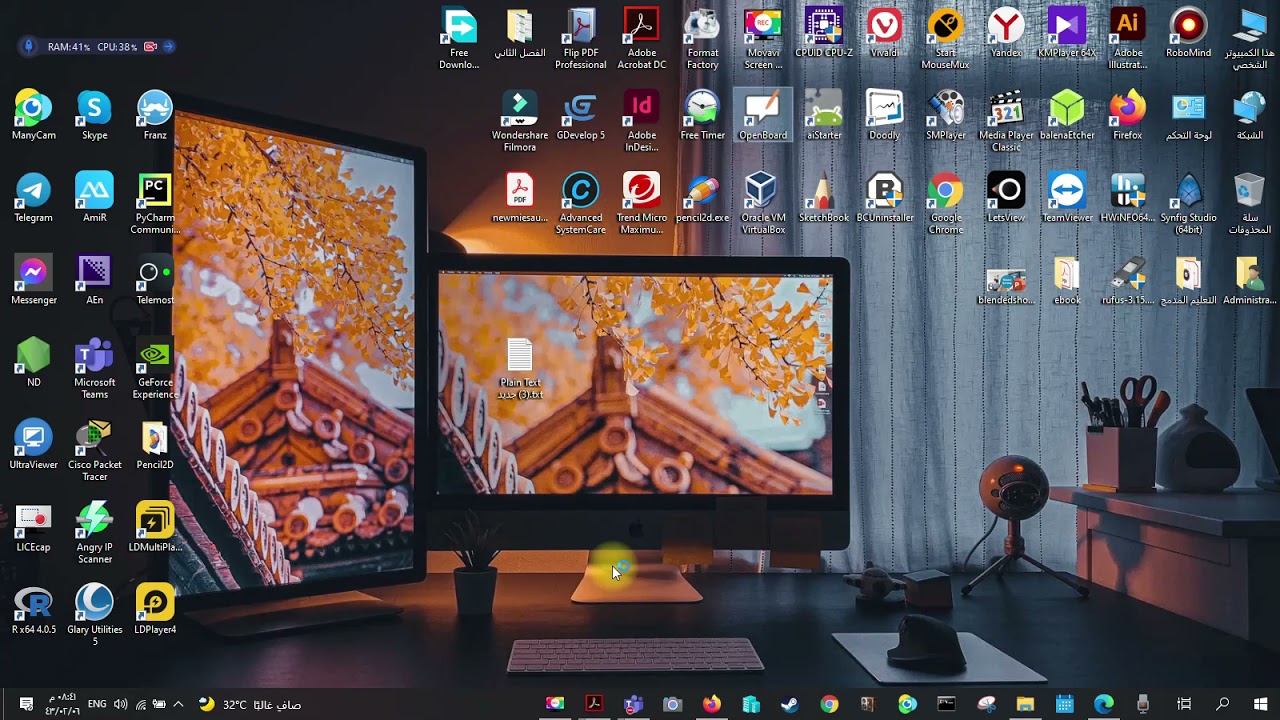The image size is (1280, 720).
Task: Open the R x64 4.0.5 shortcut
Action: coord(33,610)
